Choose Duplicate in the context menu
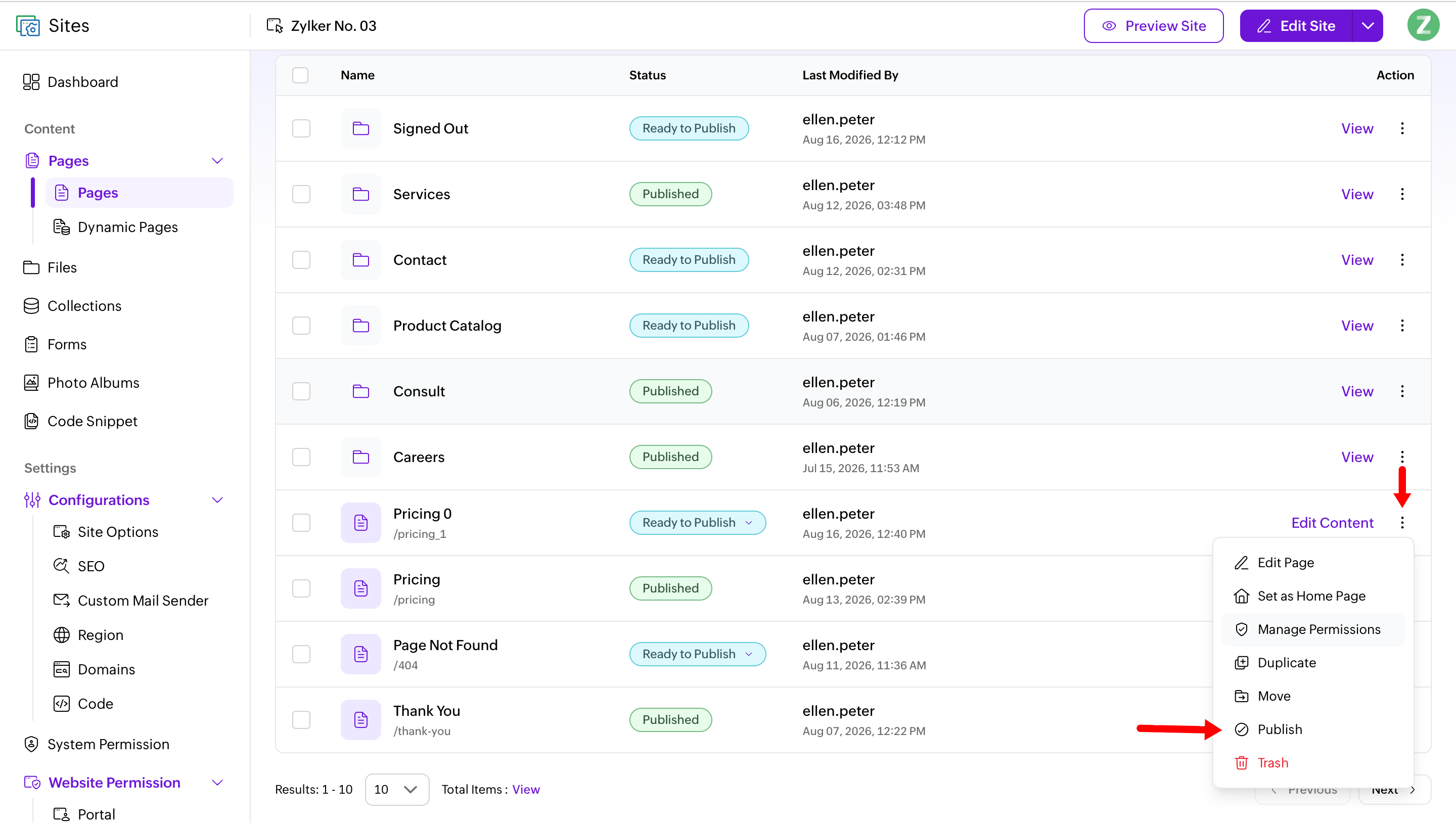1456x823 pixels. point(1313,662)
